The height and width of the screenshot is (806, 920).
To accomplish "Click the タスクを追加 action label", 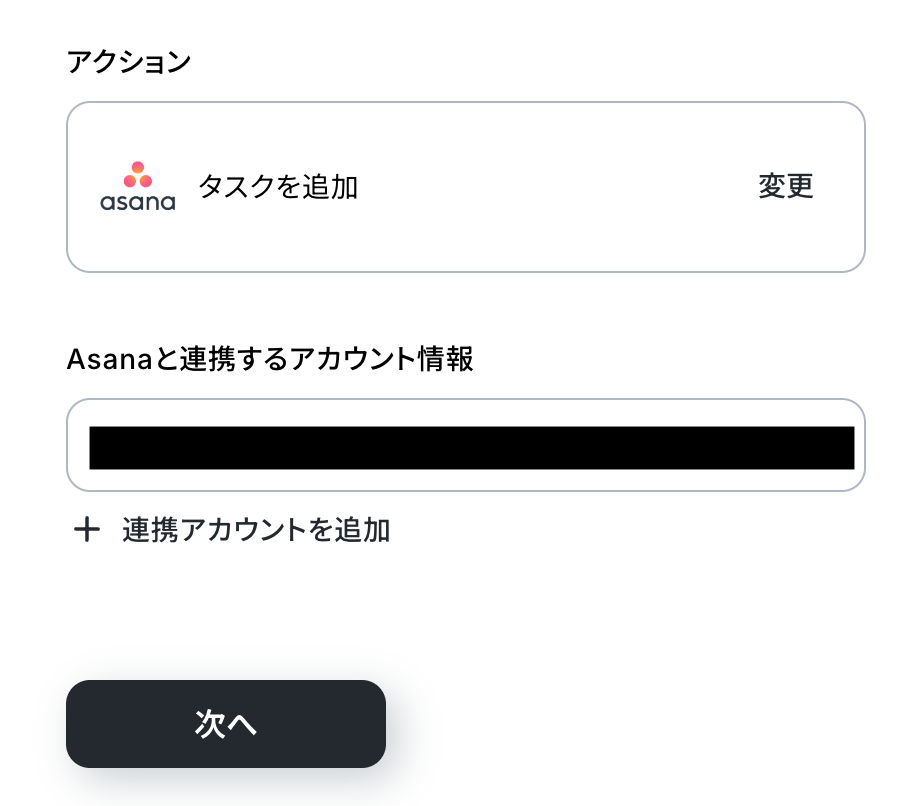I will pos(278,187).
